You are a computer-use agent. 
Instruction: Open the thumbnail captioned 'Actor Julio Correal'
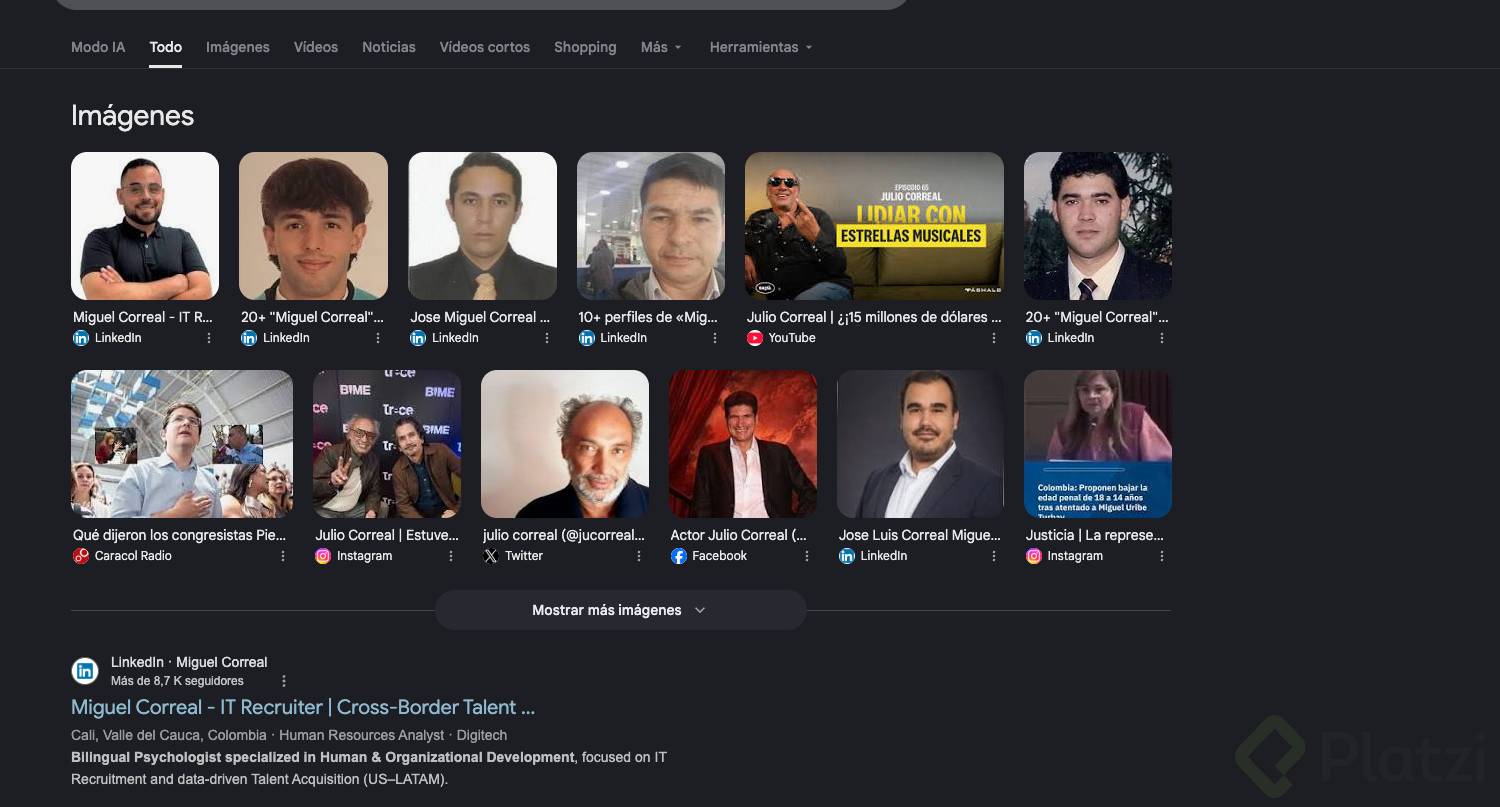coord(743,444)
